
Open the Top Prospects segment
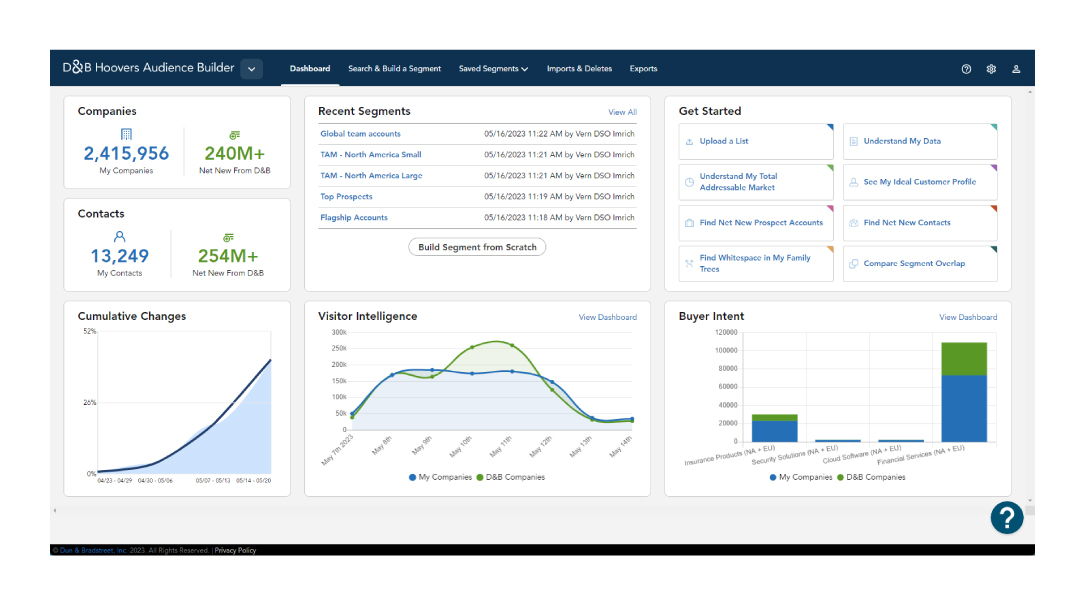pyautogui.click(x=346, y=197)
